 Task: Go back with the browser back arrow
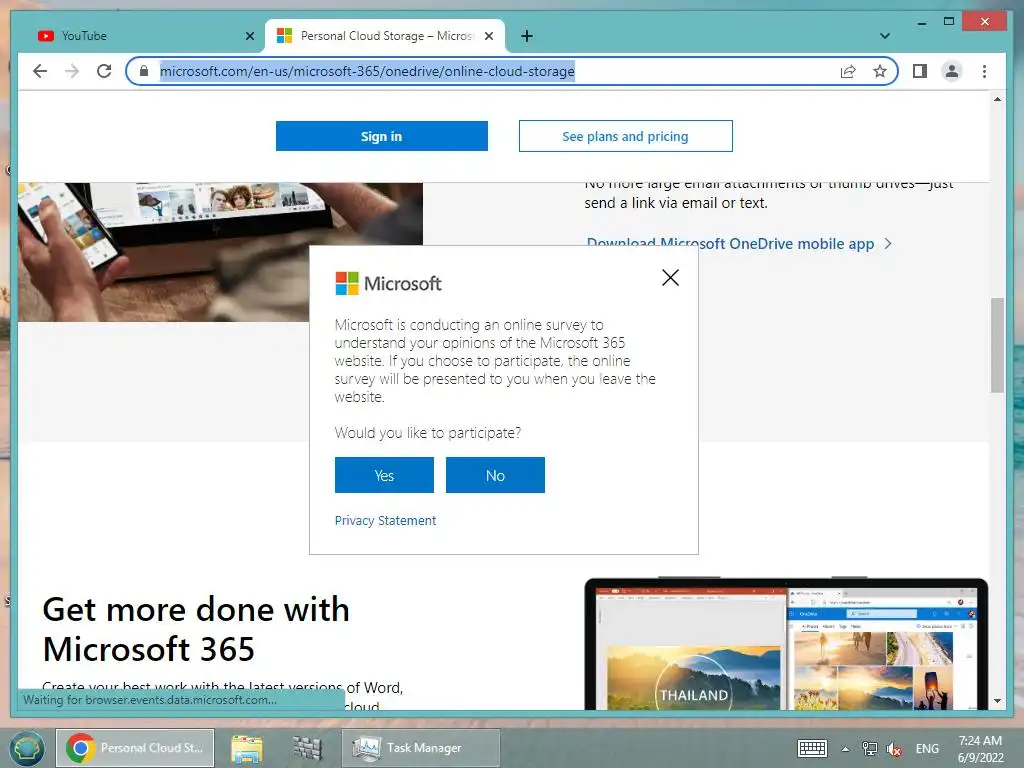click(40, 71)
